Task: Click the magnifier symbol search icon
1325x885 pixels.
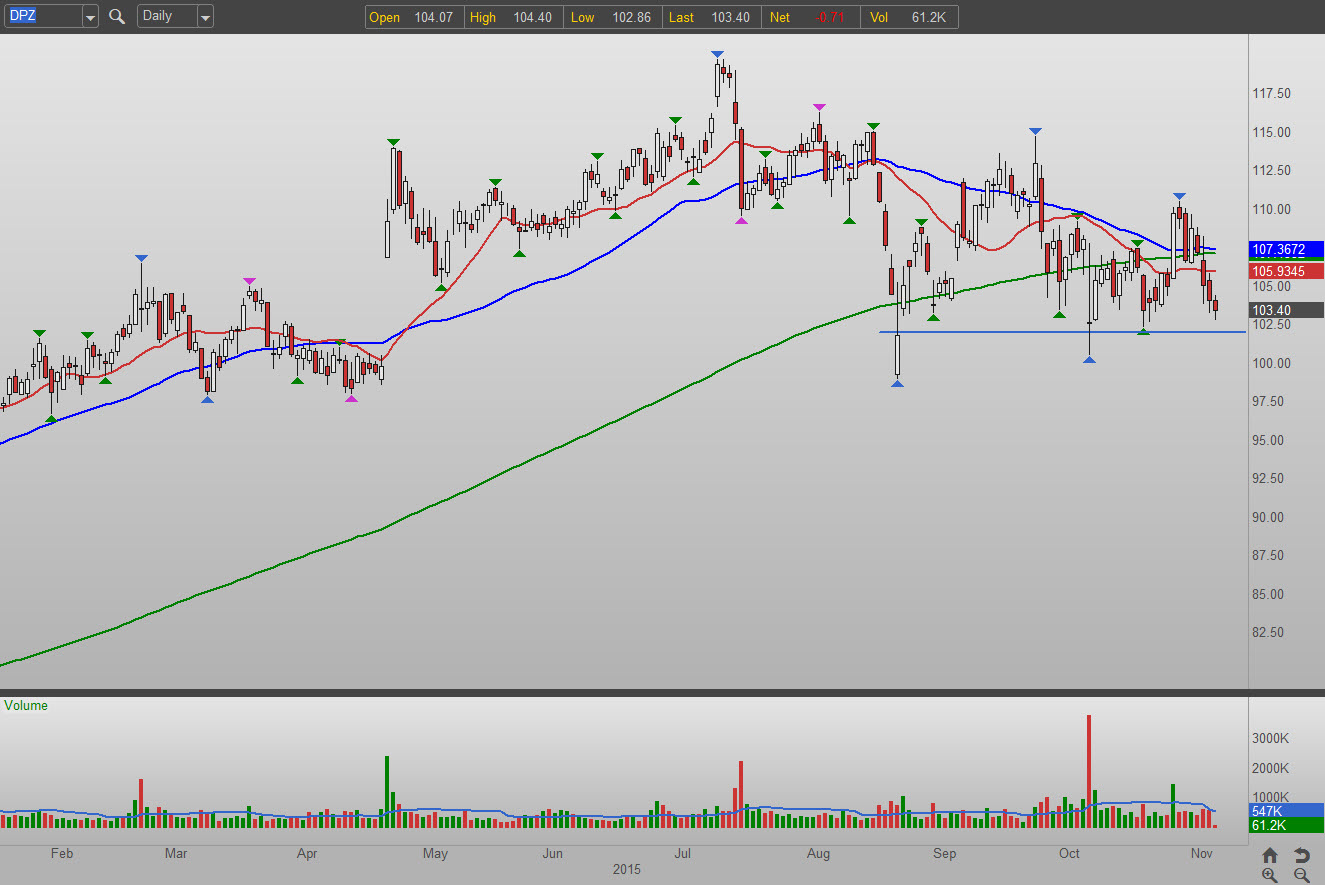Action: (117, 16)
